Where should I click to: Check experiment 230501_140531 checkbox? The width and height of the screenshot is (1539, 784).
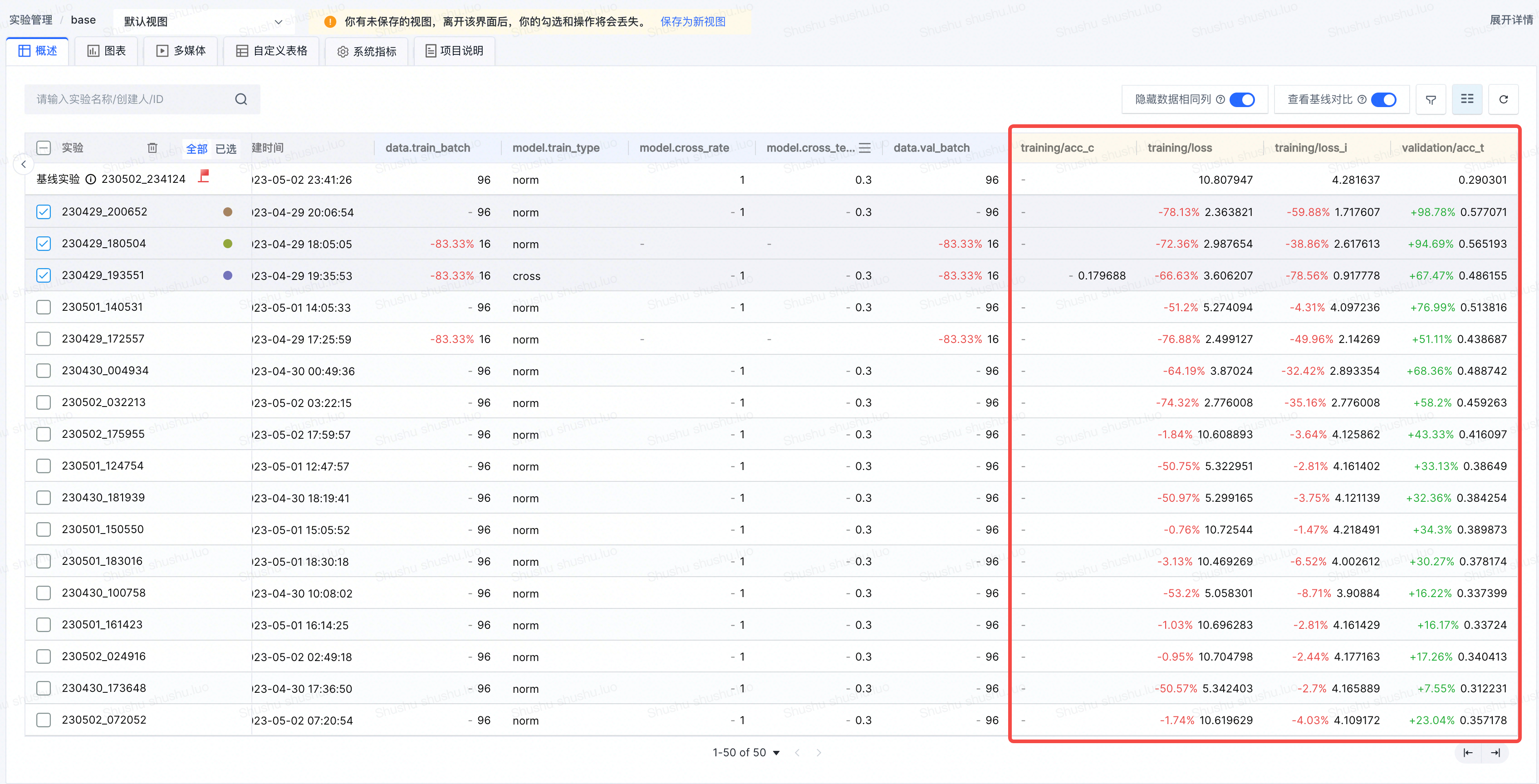click(x=44, y=307)
